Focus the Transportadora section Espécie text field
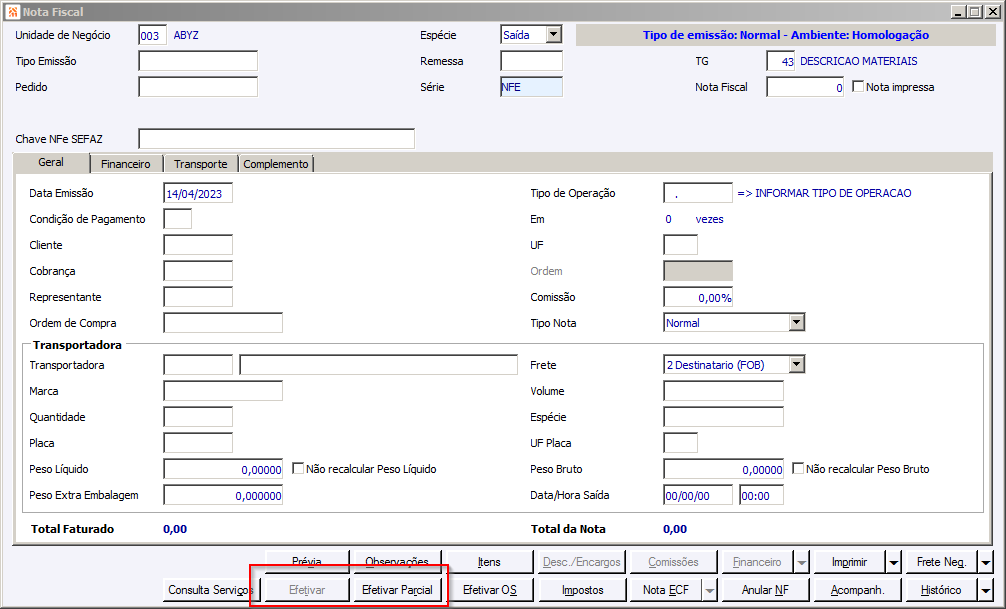Image resolution: width=1006 pixels, height=609 pixels. 724,416
